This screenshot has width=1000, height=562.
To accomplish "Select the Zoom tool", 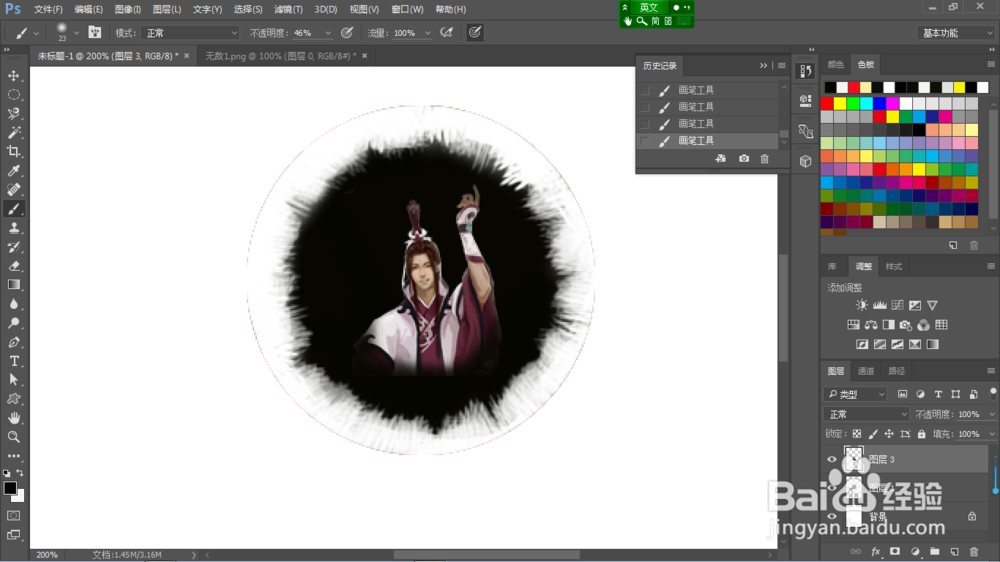I will [13, 437].
